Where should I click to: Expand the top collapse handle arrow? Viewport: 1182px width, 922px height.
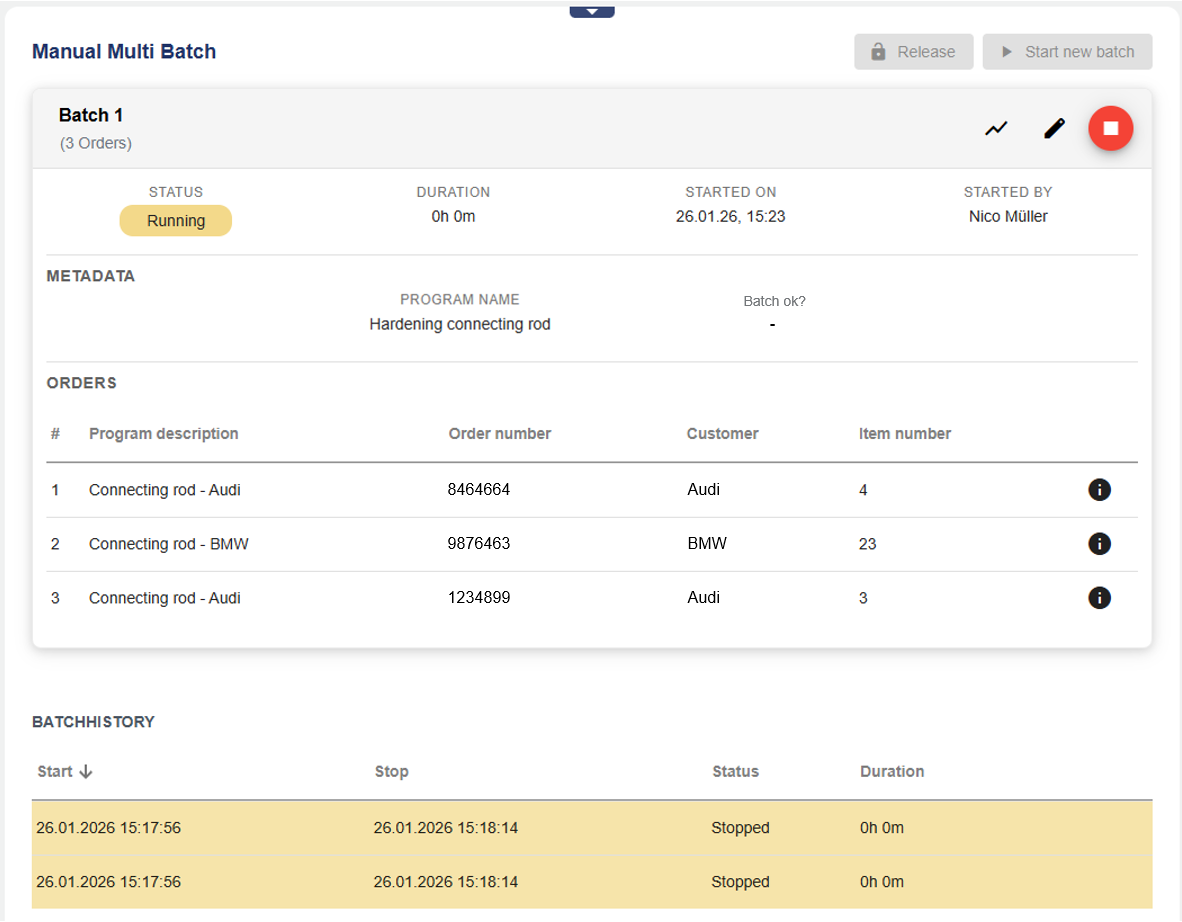[x=592, y=11]
